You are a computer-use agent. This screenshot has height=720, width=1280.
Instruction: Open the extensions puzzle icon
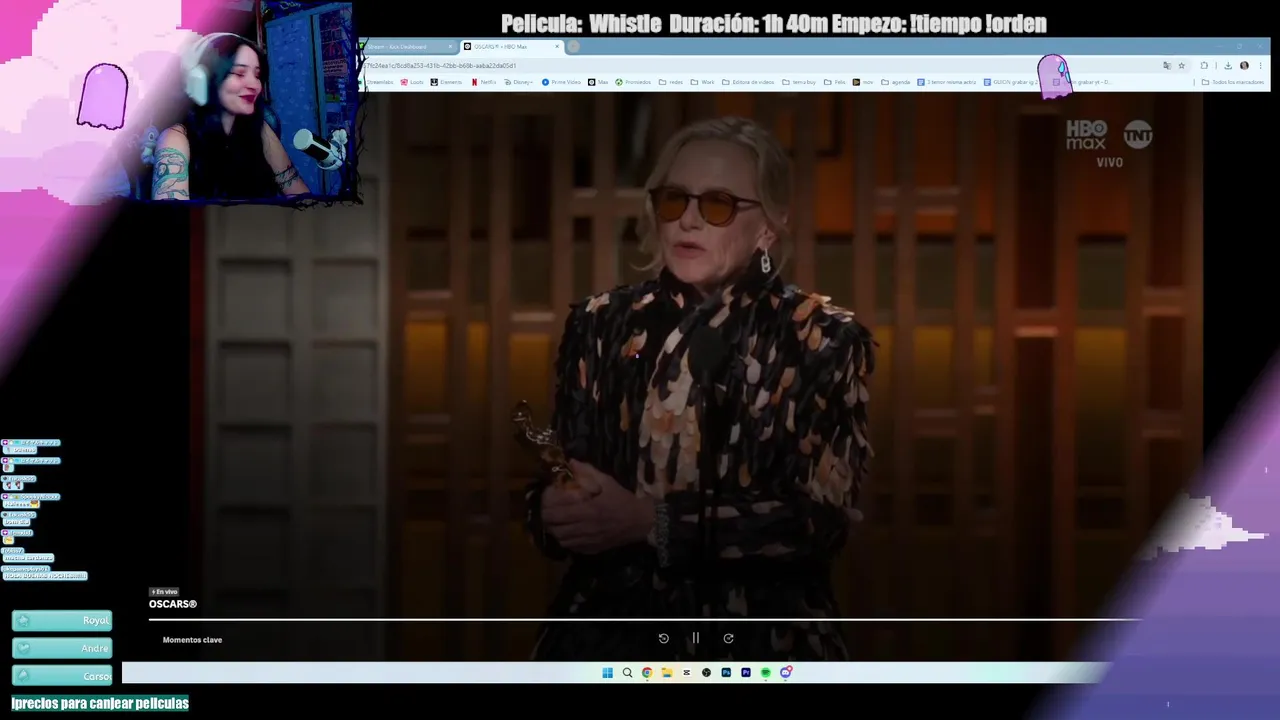(1204, 66)
